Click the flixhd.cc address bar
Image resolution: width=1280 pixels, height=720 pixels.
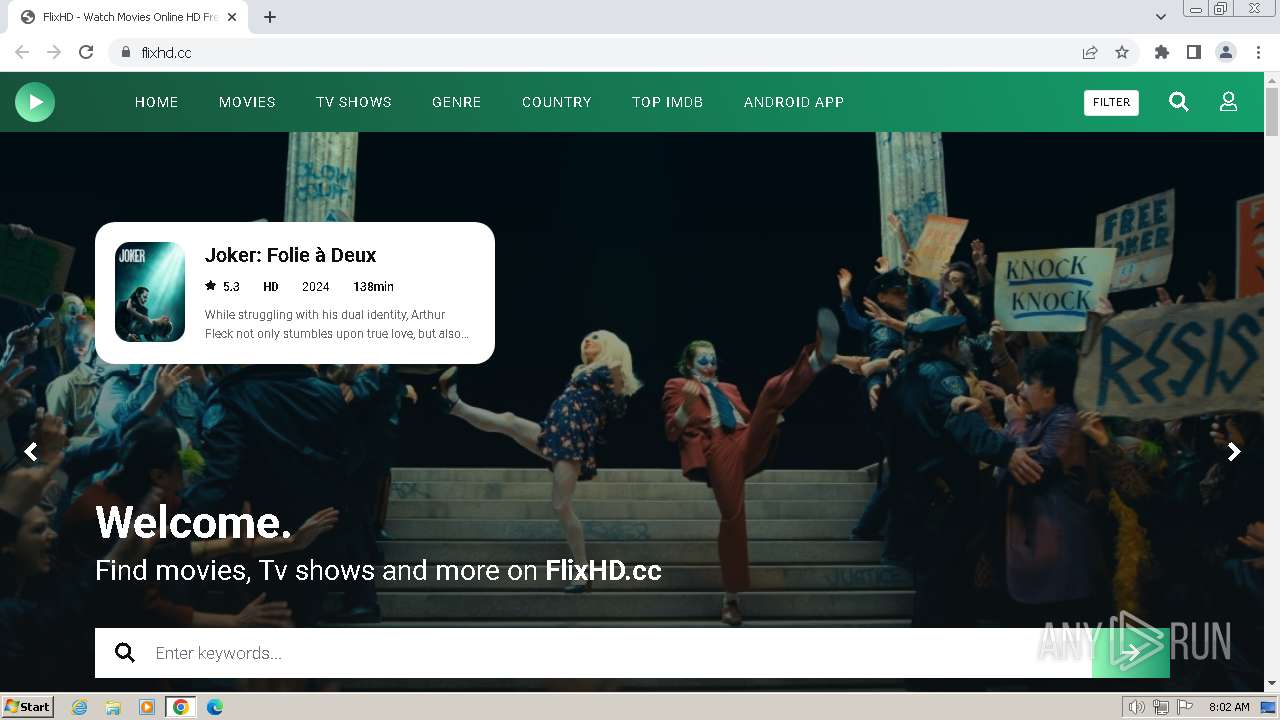[600, 52]
